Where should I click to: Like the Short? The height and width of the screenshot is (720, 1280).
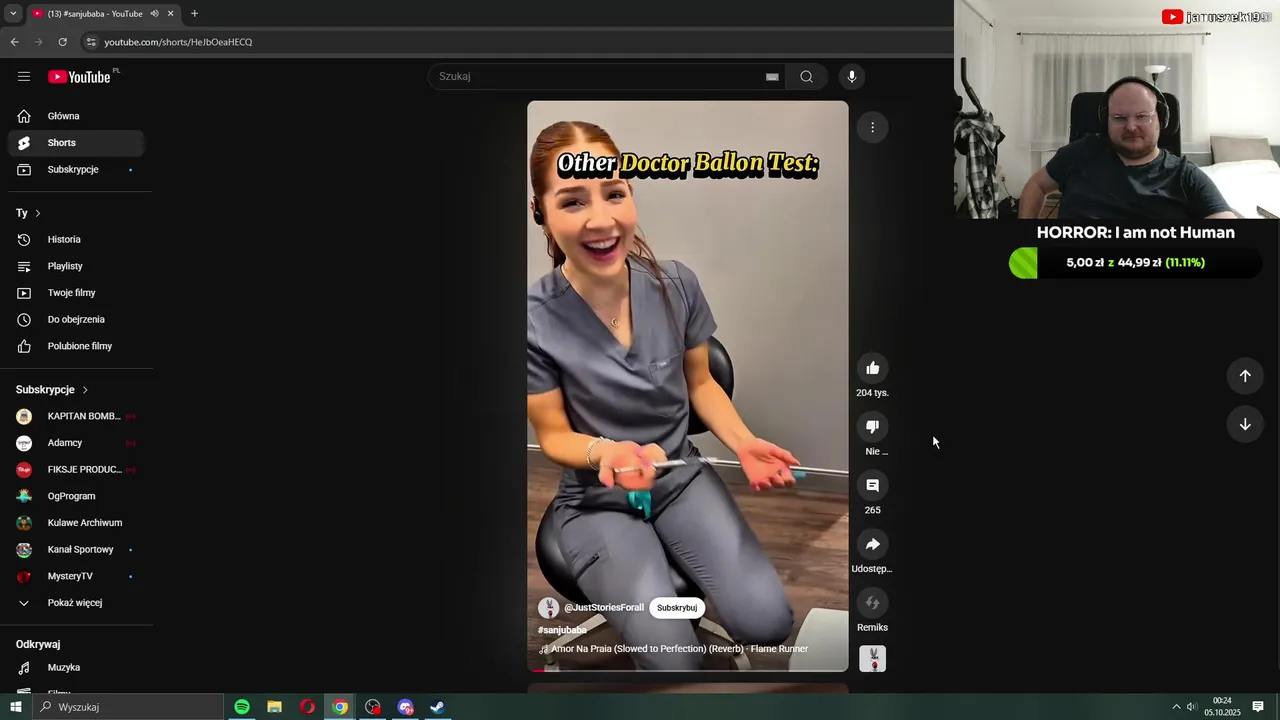click(872, 368)
